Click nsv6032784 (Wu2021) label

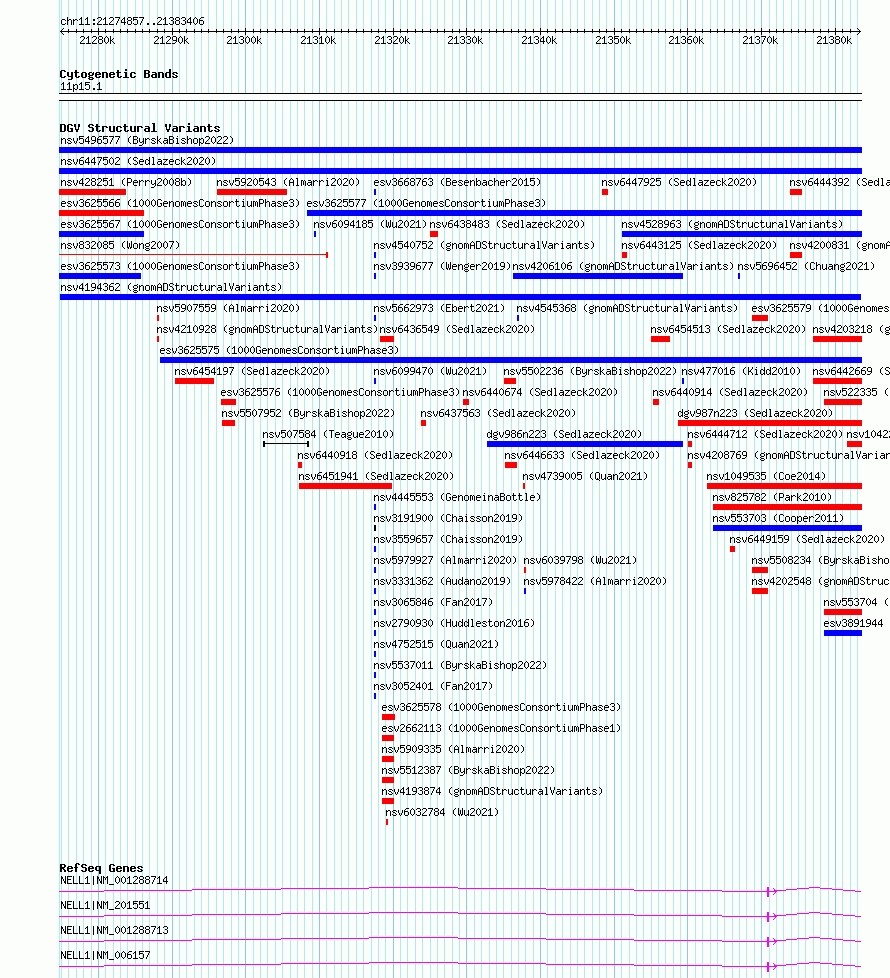click(442, 813)
